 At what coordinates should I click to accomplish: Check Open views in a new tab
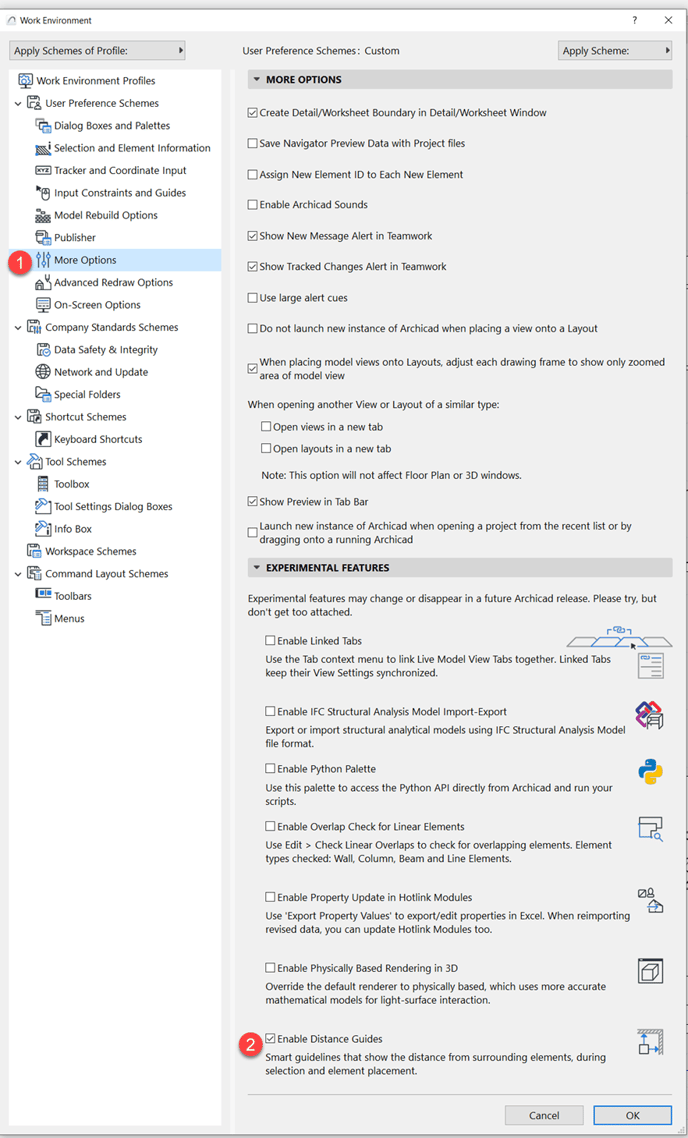pyautogui.click(x=266, y=427)
